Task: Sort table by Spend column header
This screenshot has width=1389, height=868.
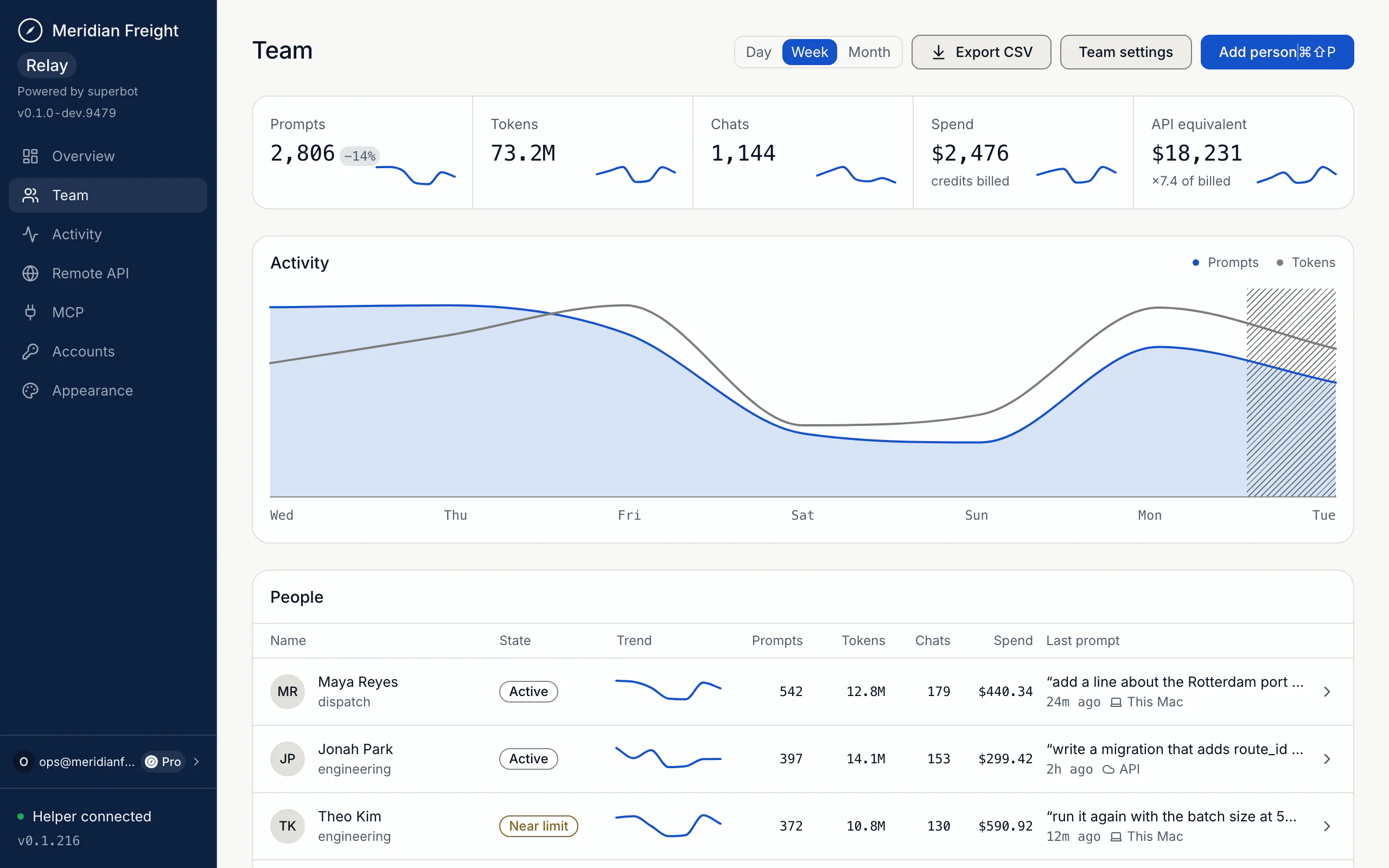Action: (x=1012, y=641)
